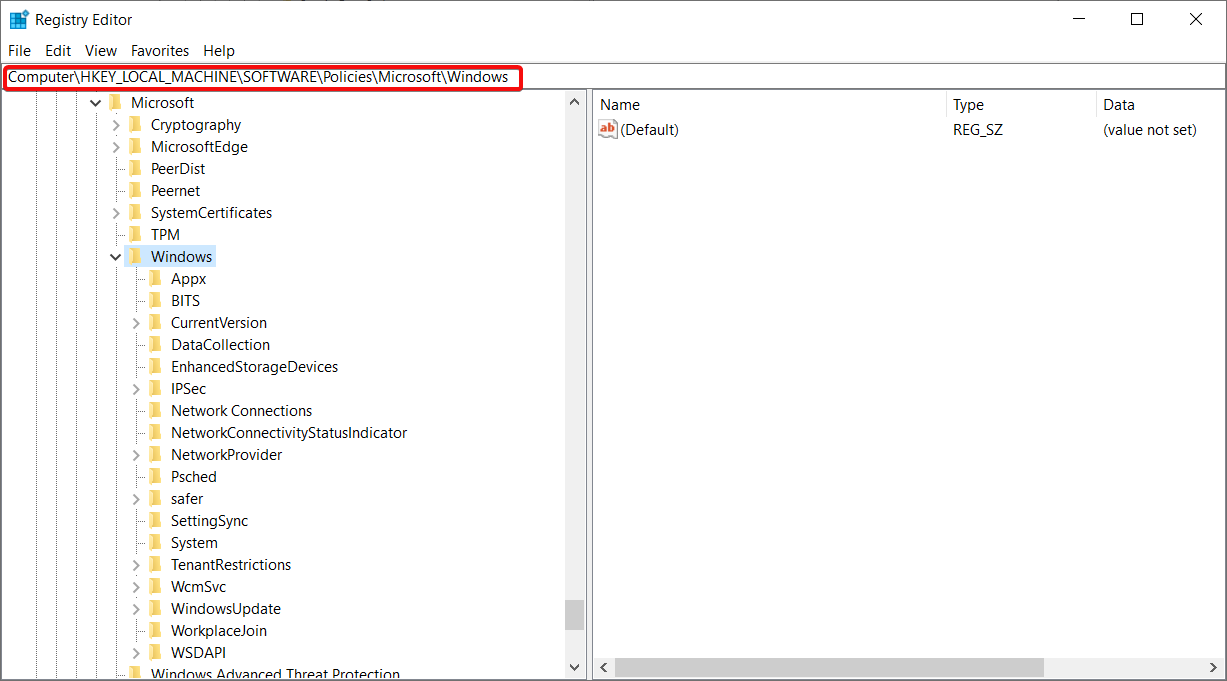The height and width of the screenshot is (681, 1227).
Task: Expand the SystemCertificates key
Action: (x=116, y=213)
